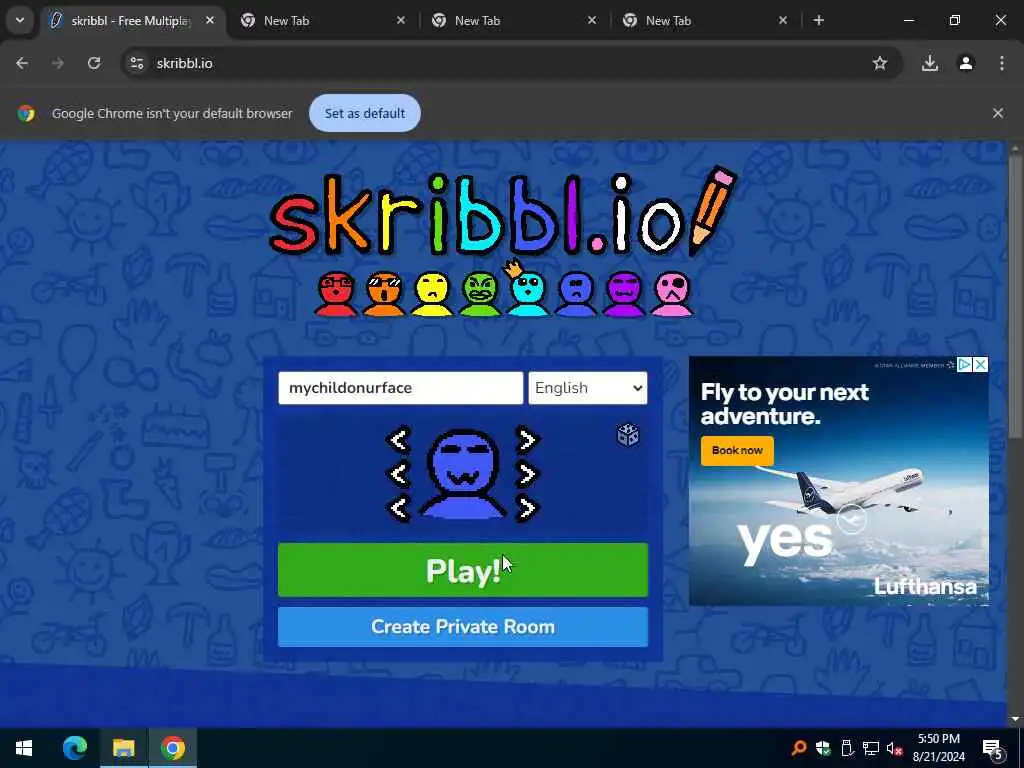1024x768 pixels.
Task: Randomize avatar with the dice icon
Action: (x=628, y=435)
